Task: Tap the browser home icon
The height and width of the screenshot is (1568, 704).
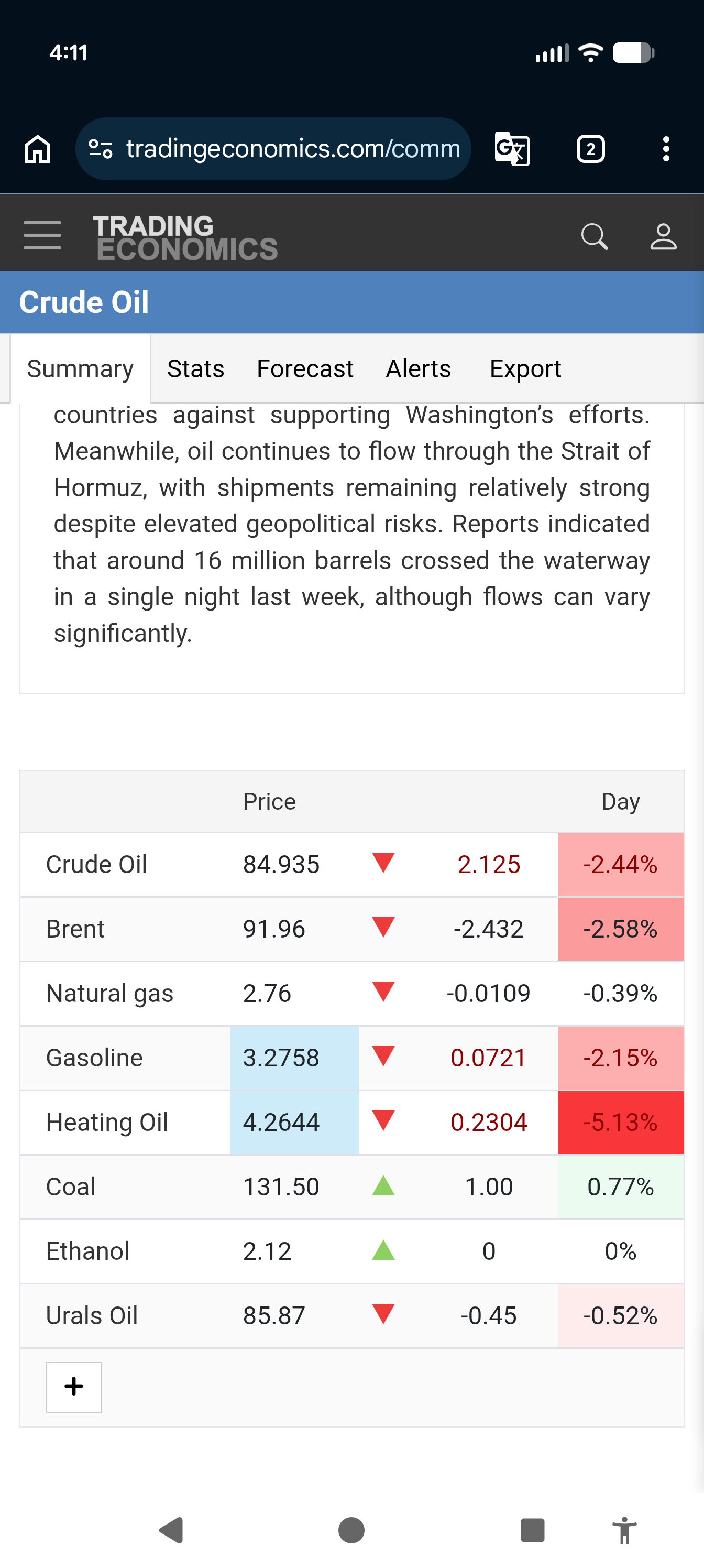Action: click(38, 149)
